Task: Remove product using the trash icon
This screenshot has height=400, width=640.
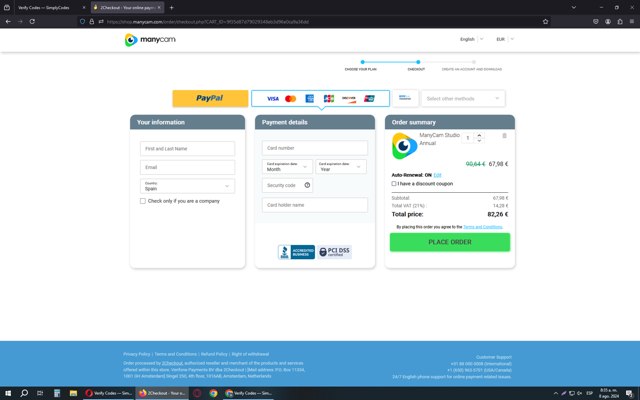Action: coord(504,136)
